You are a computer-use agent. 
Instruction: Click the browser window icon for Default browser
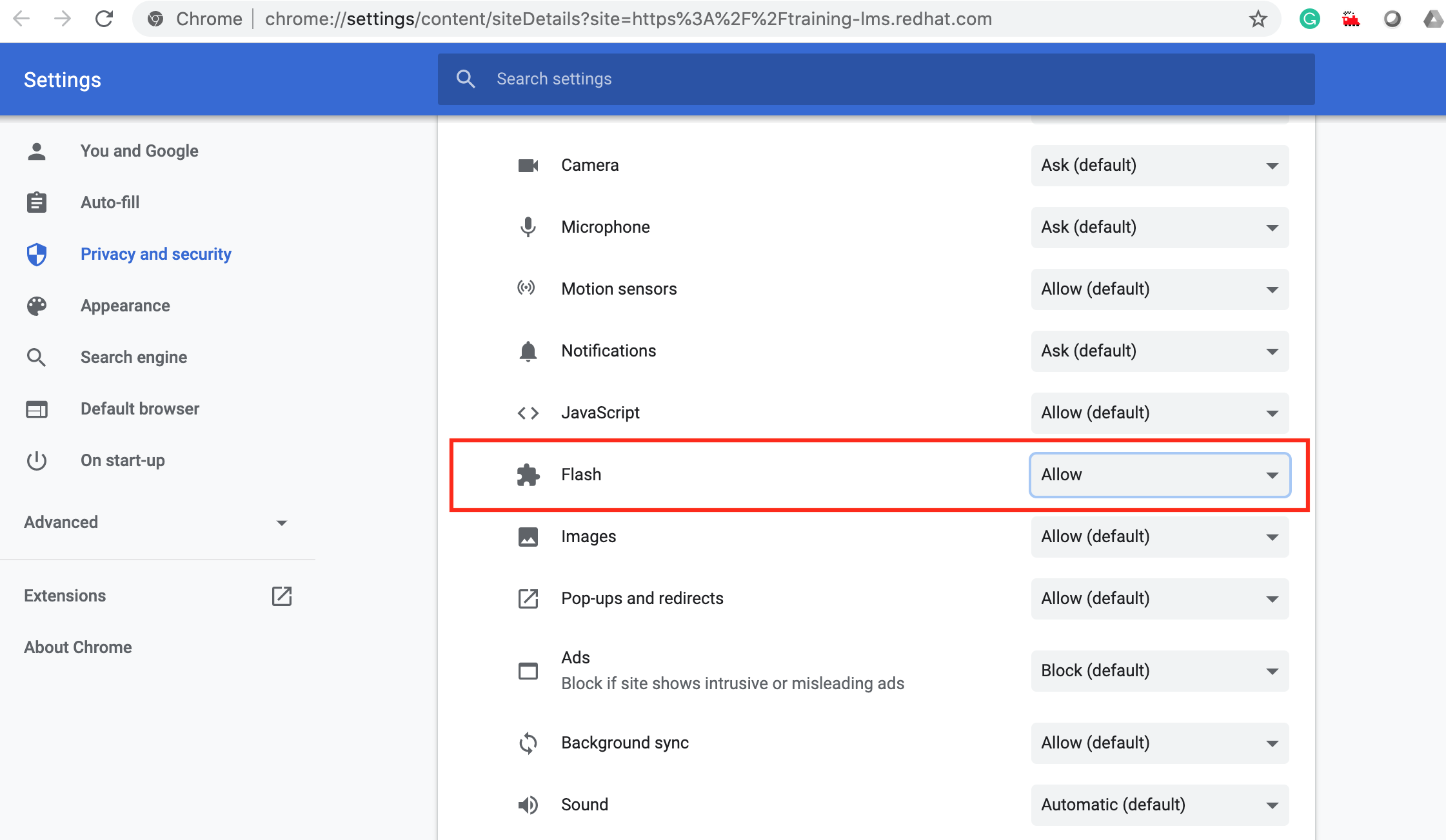tap(37, 409)
